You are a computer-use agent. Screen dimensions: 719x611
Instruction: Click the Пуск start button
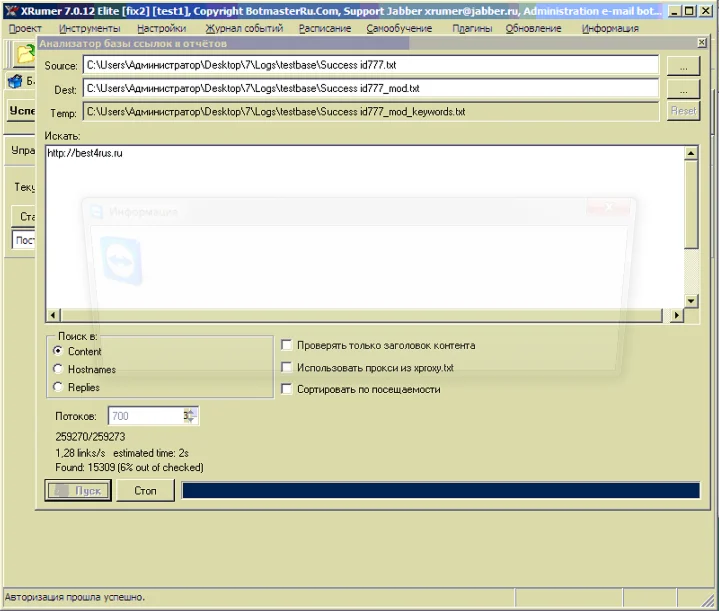coord(78,490)
